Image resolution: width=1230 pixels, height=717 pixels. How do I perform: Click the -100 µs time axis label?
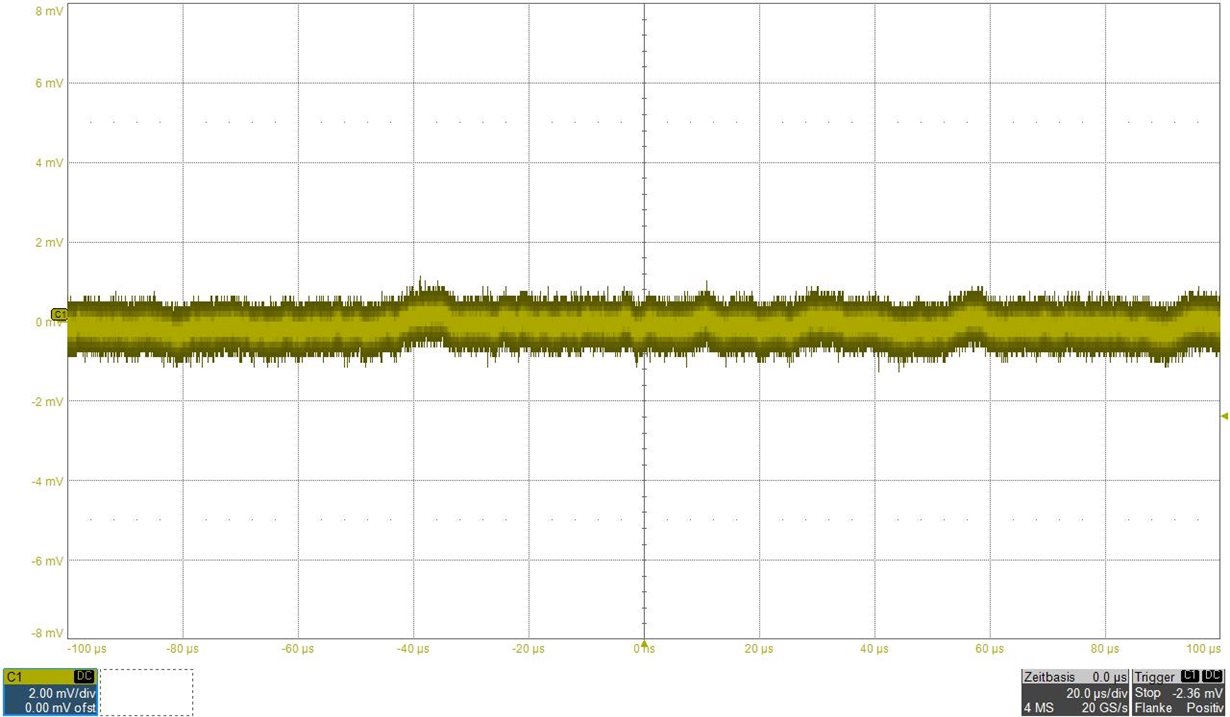(87, 649)
